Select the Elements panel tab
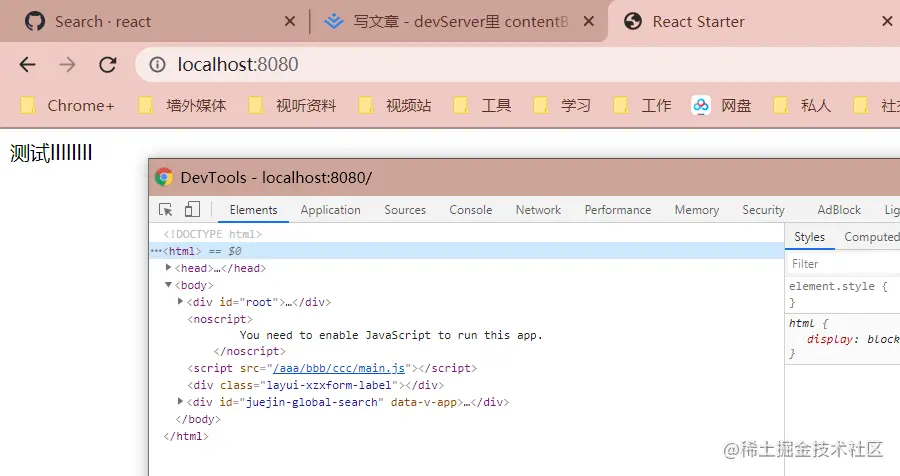The image size is (900, 476). 253,210
